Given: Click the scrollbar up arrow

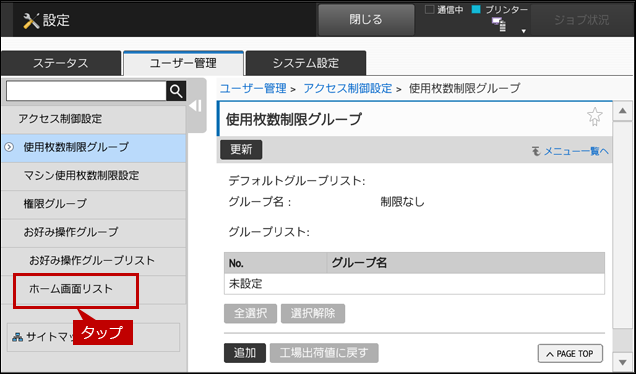Looking at the screenshot, I should [623, 111].
